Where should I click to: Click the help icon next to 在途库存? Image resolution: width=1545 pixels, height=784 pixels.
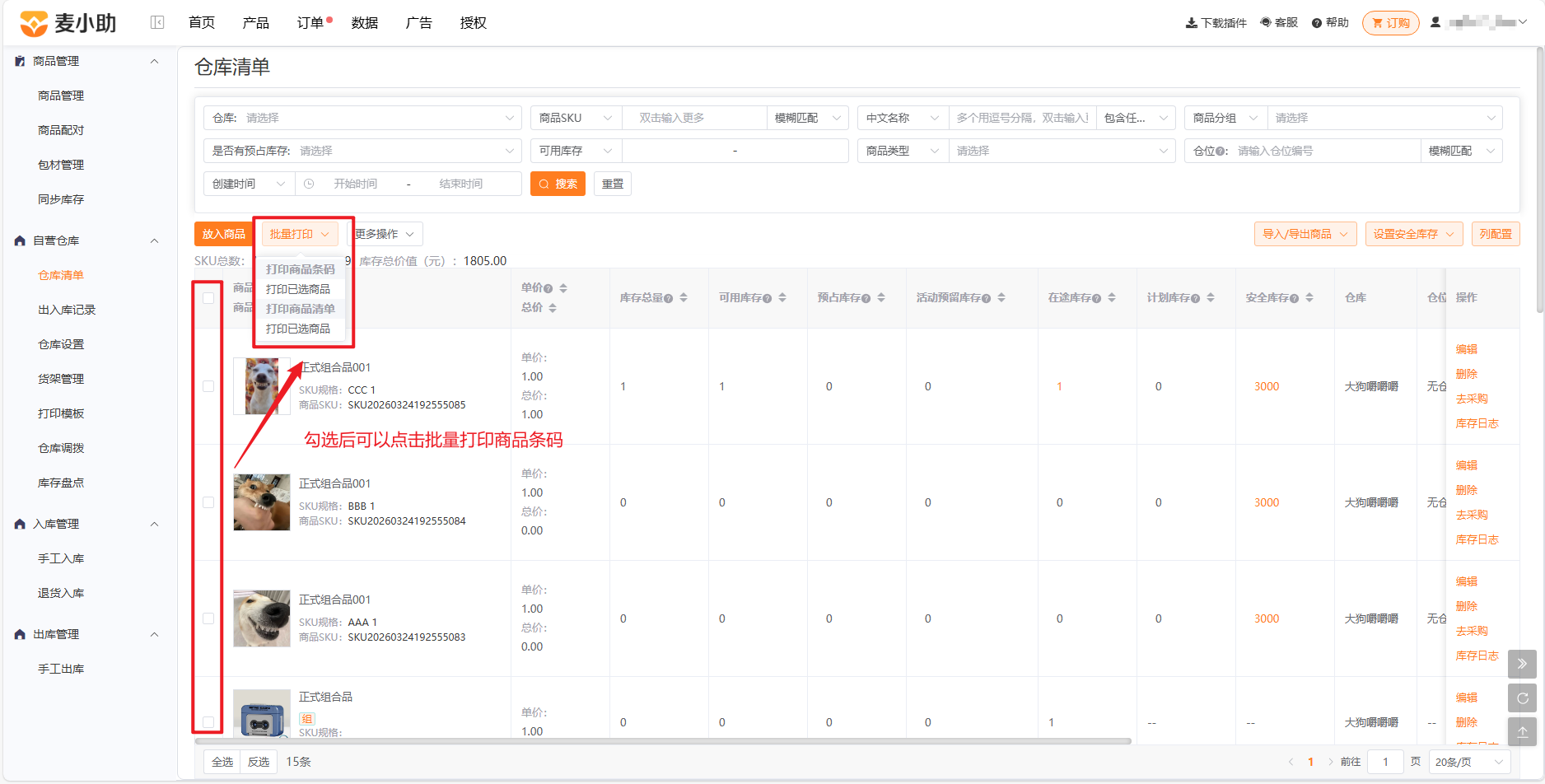coord(1096,298)
